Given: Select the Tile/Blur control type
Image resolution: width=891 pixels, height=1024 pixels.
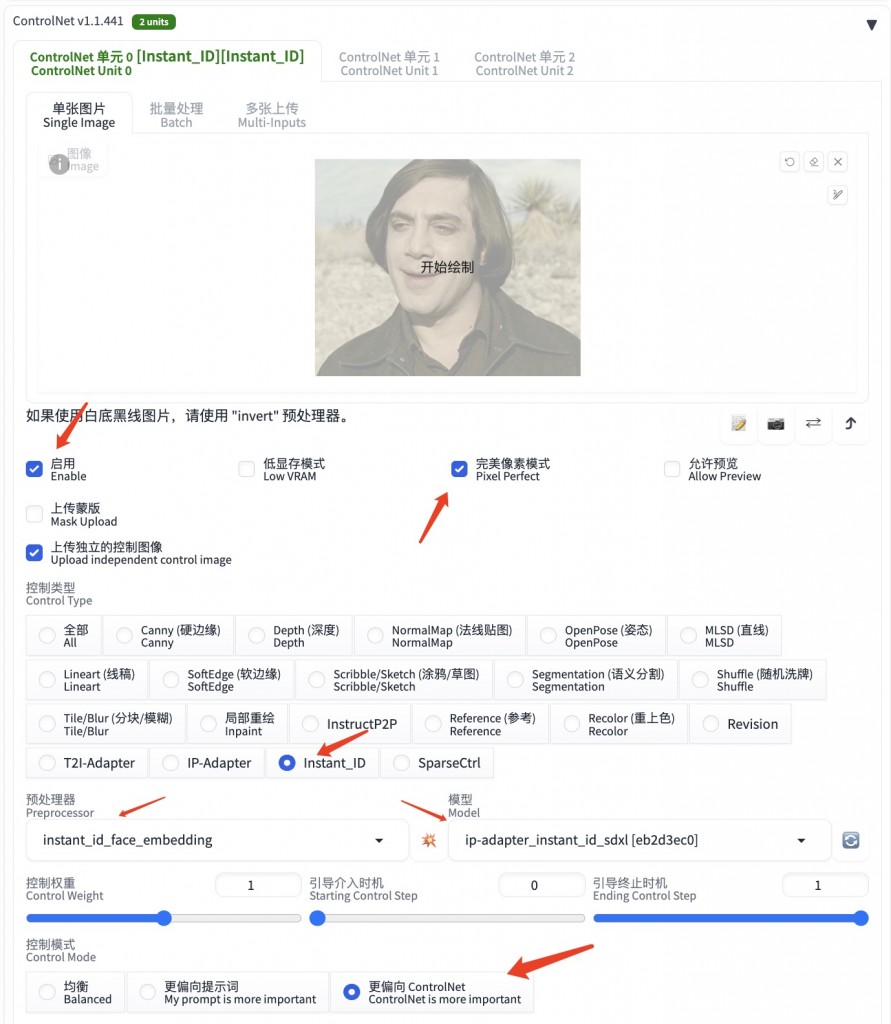Looking at the screenshot, I should coord(106,724).
